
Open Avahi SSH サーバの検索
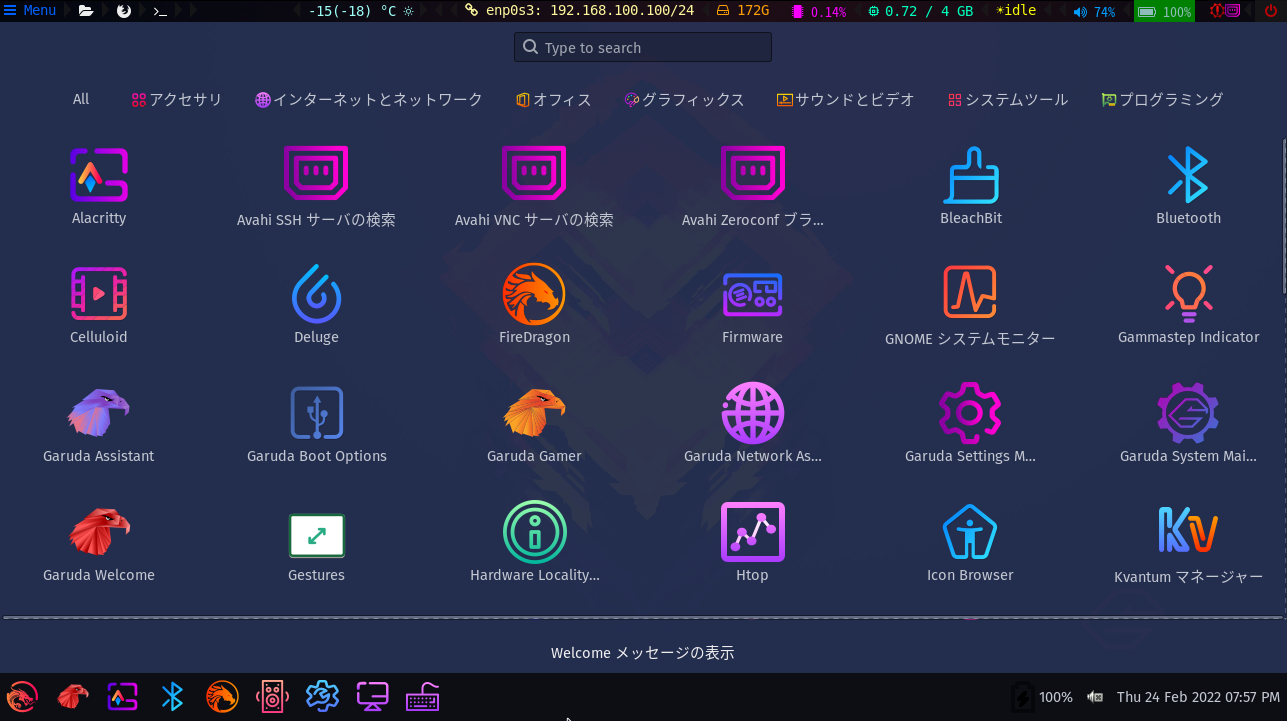tap(316, 186)
